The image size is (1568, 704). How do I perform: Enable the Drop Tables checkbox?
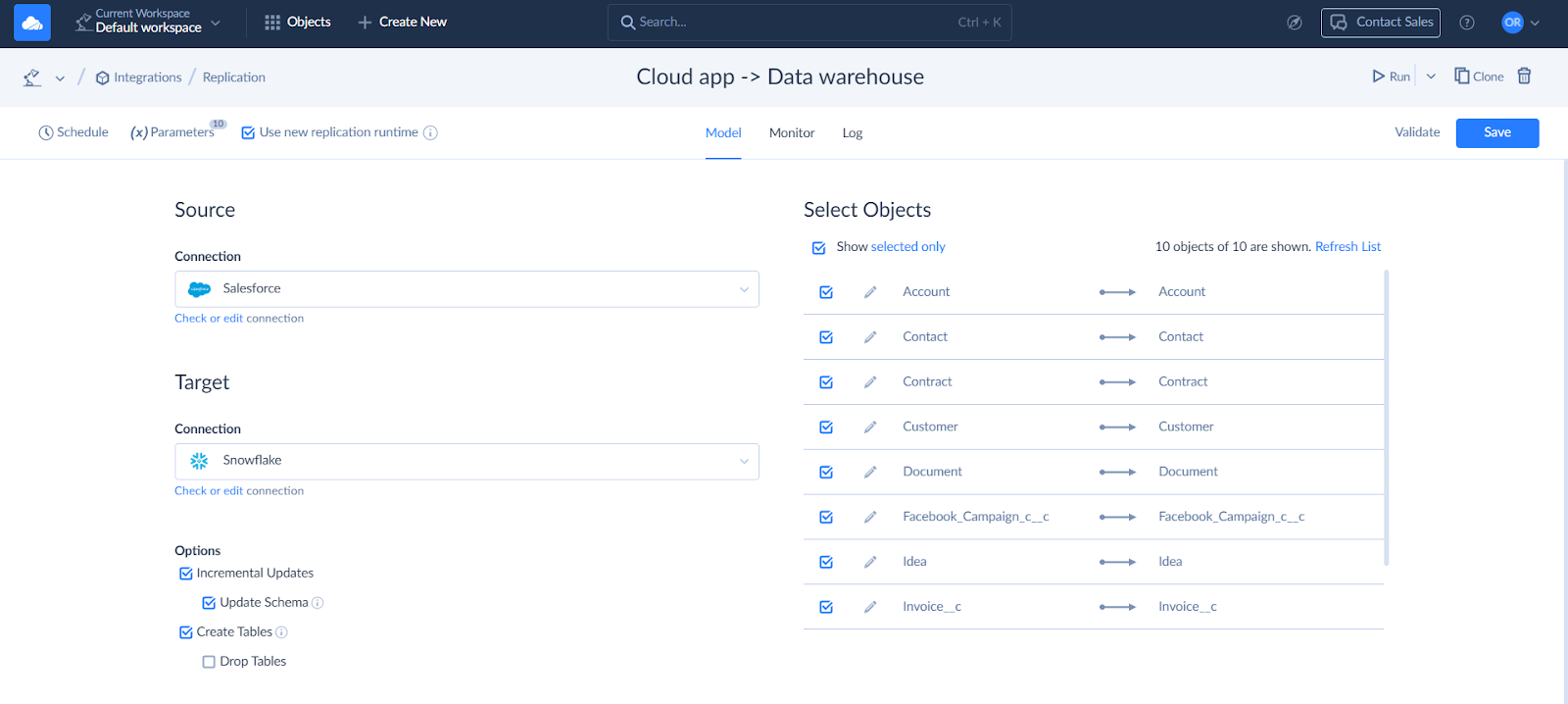coord(209,662)
